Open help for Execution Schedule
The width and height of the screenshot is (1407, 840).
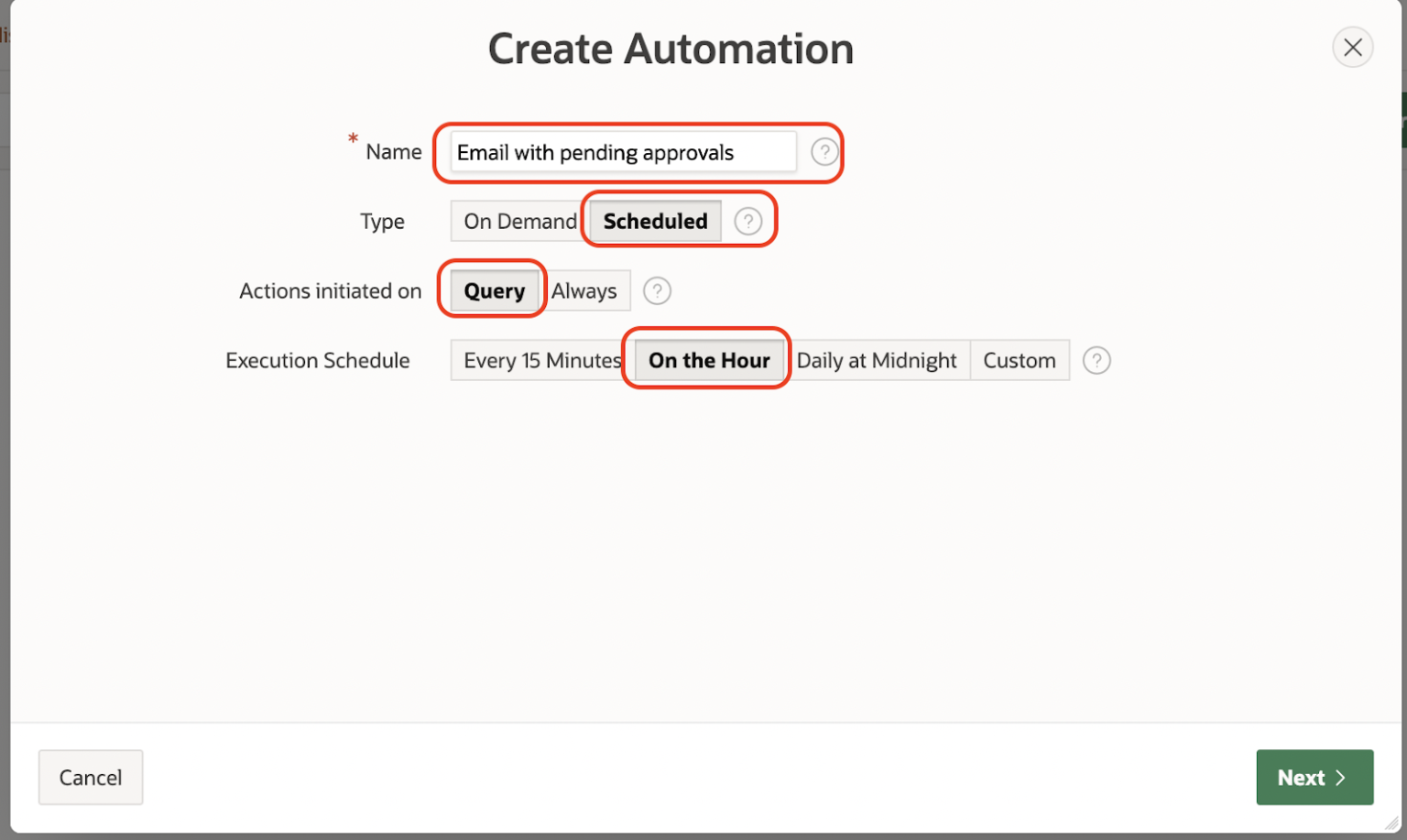(x=1096, y=361)
